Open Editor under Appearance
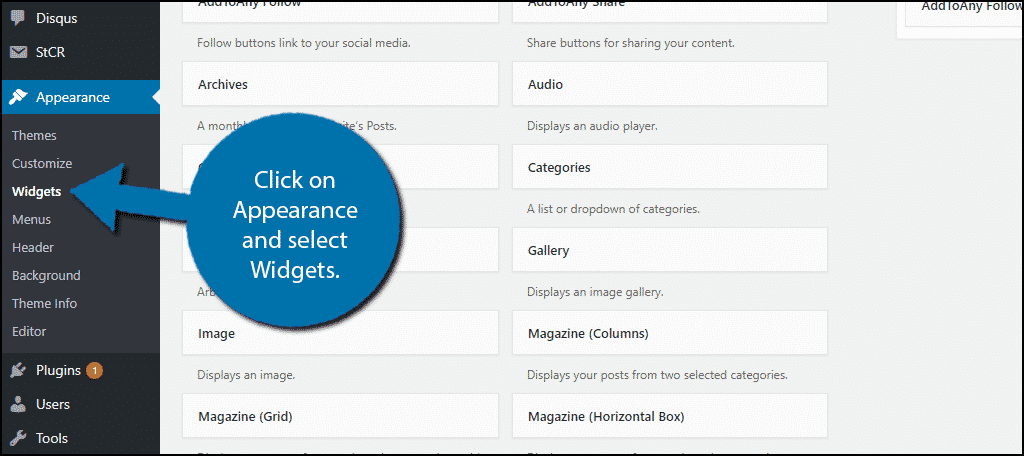The width and height of the screenshot is (1024, 456). pos(29,332)
